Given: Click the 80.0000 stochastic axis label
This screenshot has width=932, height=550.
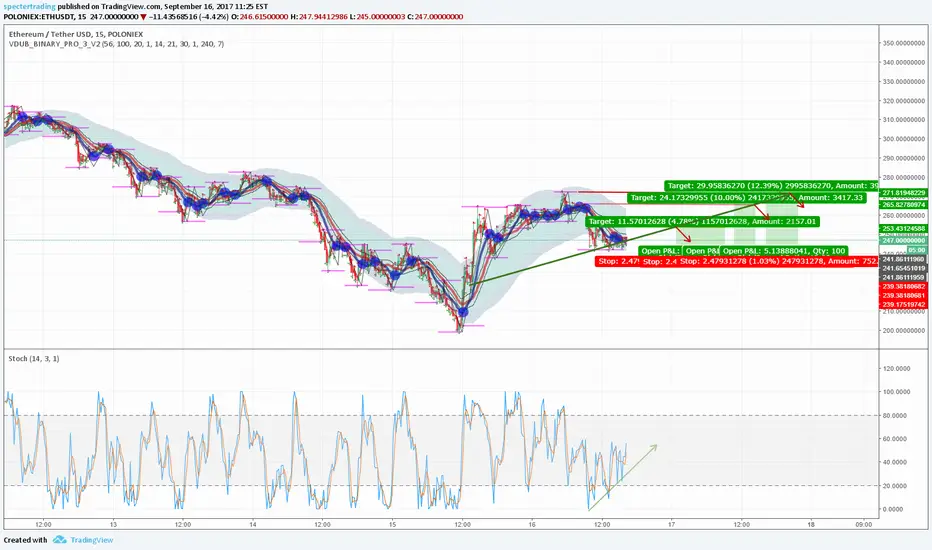Looking at the screenshot, I should (896, 416).
